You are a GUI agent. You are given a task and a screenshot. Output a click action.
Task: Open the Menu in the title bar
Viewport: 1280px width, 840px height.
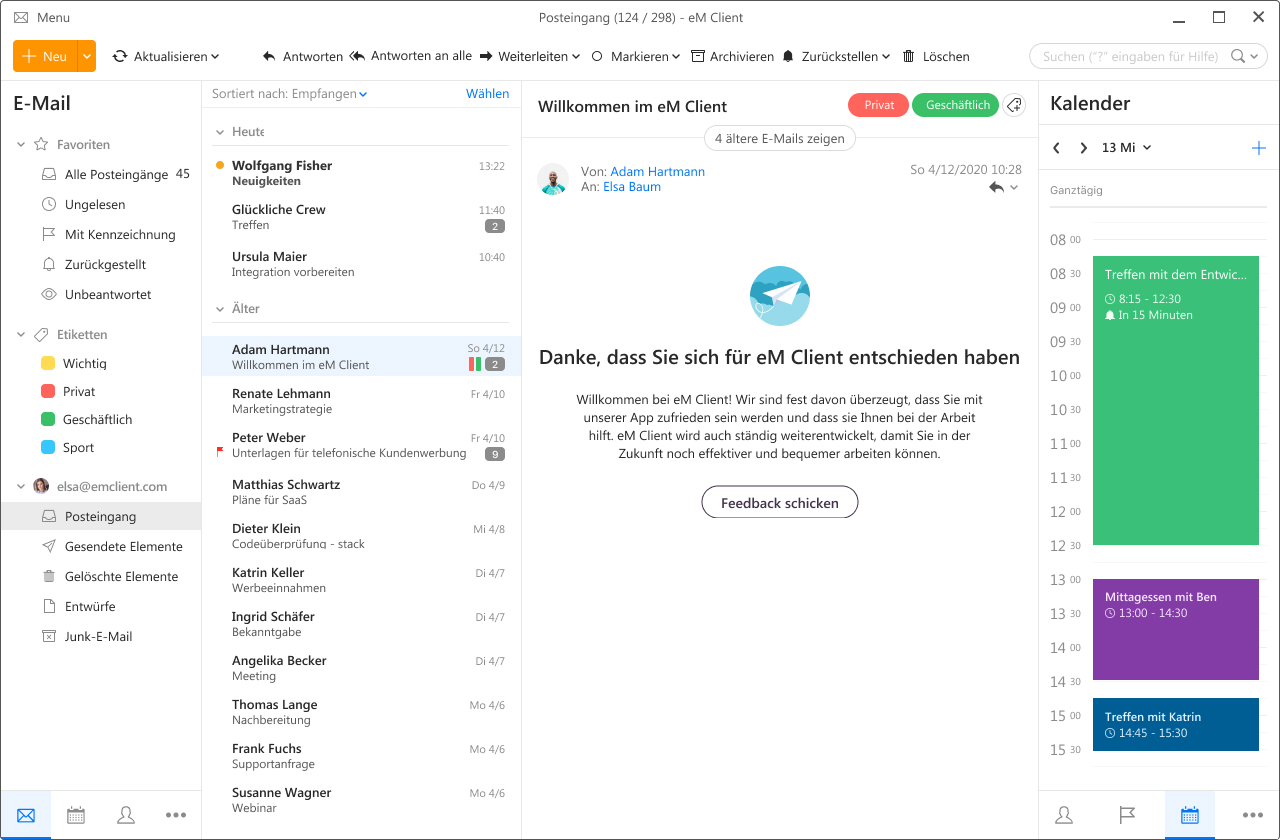tap(42, 17)
